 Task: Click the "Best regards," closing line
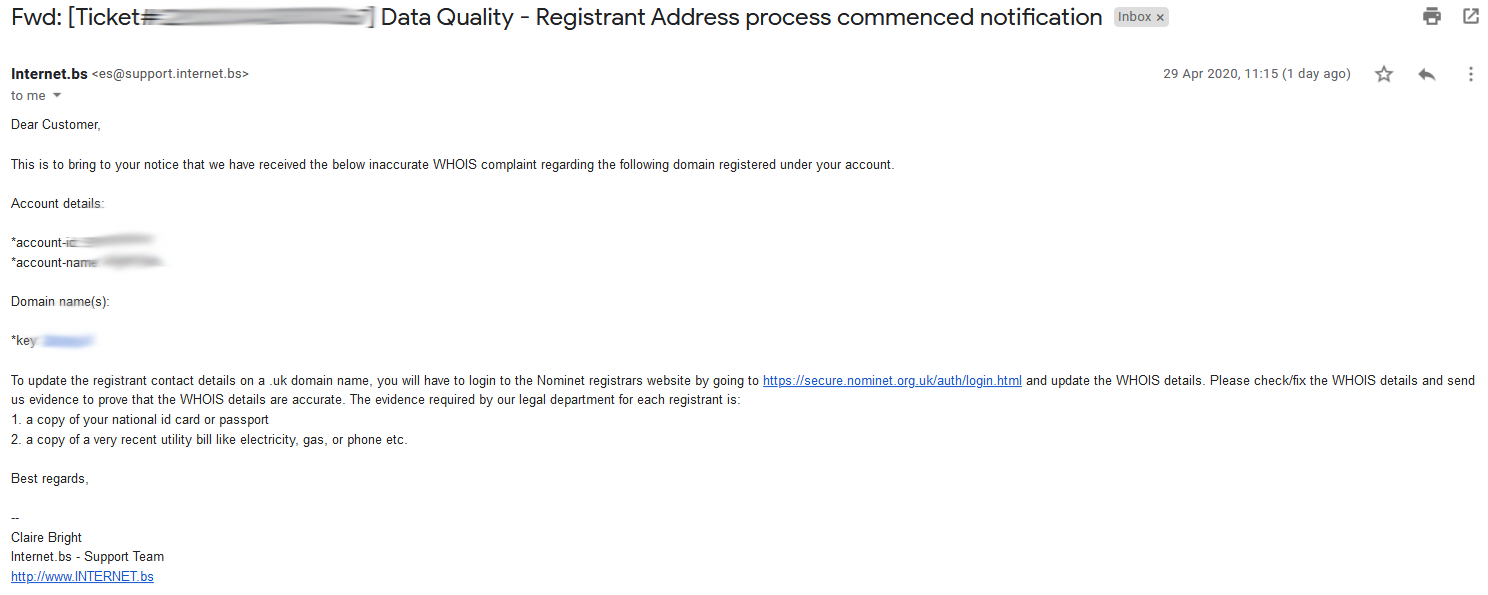50,479
